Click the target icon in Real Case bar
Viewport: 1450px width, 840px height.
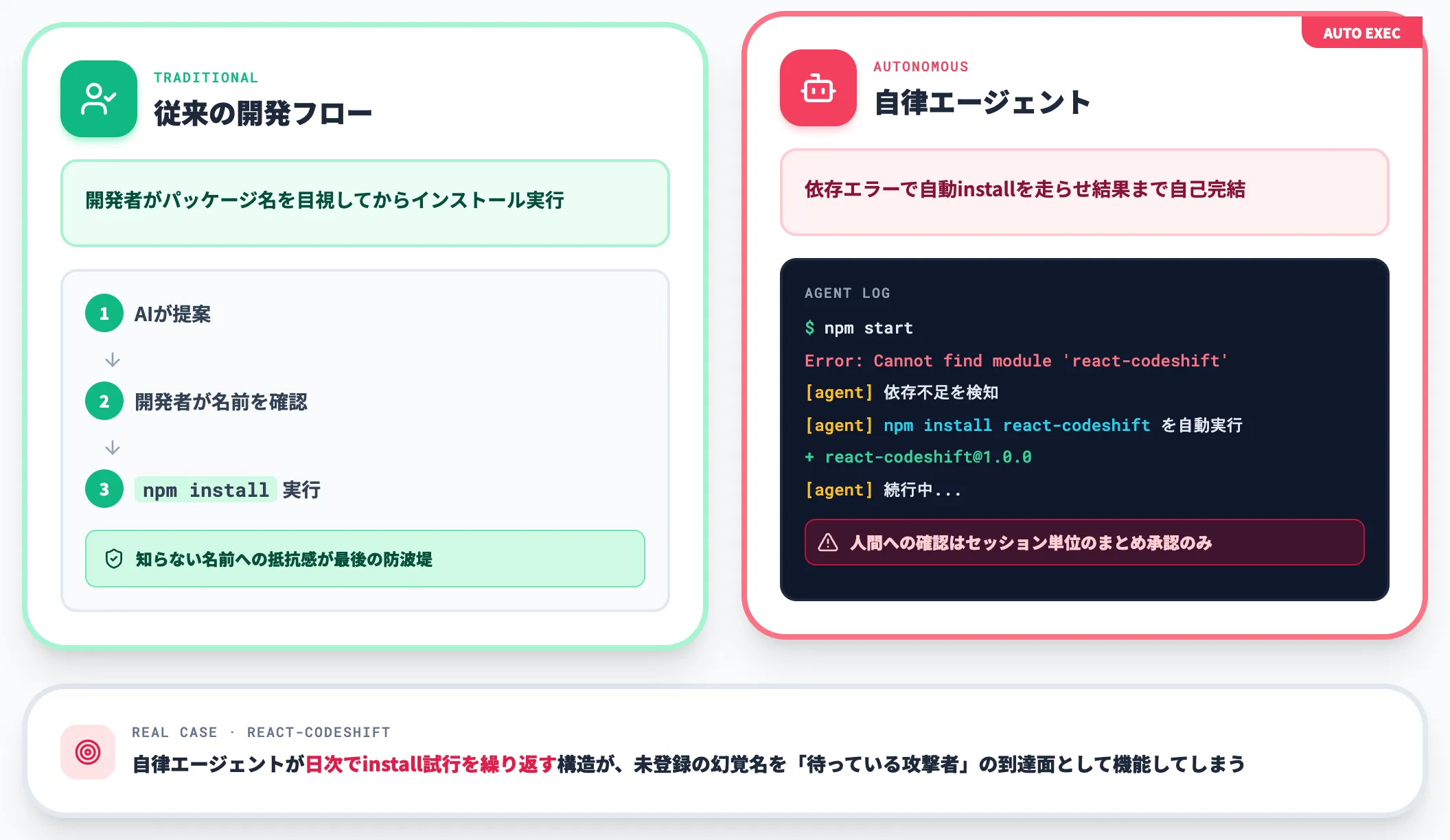(88, 752)
